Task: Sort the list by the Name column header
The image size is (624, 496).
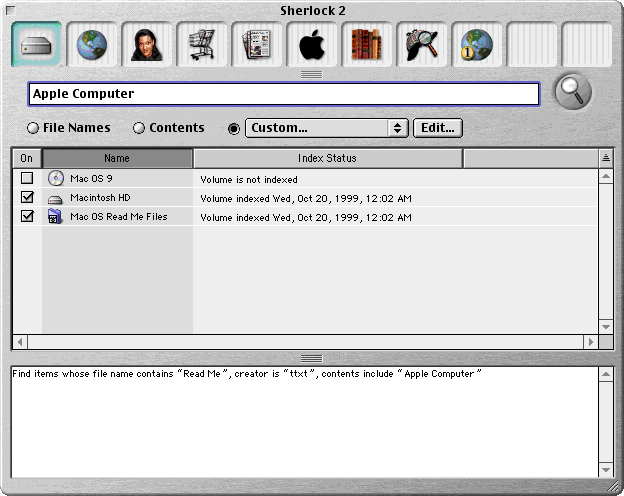Action: (x=117, y=158)
